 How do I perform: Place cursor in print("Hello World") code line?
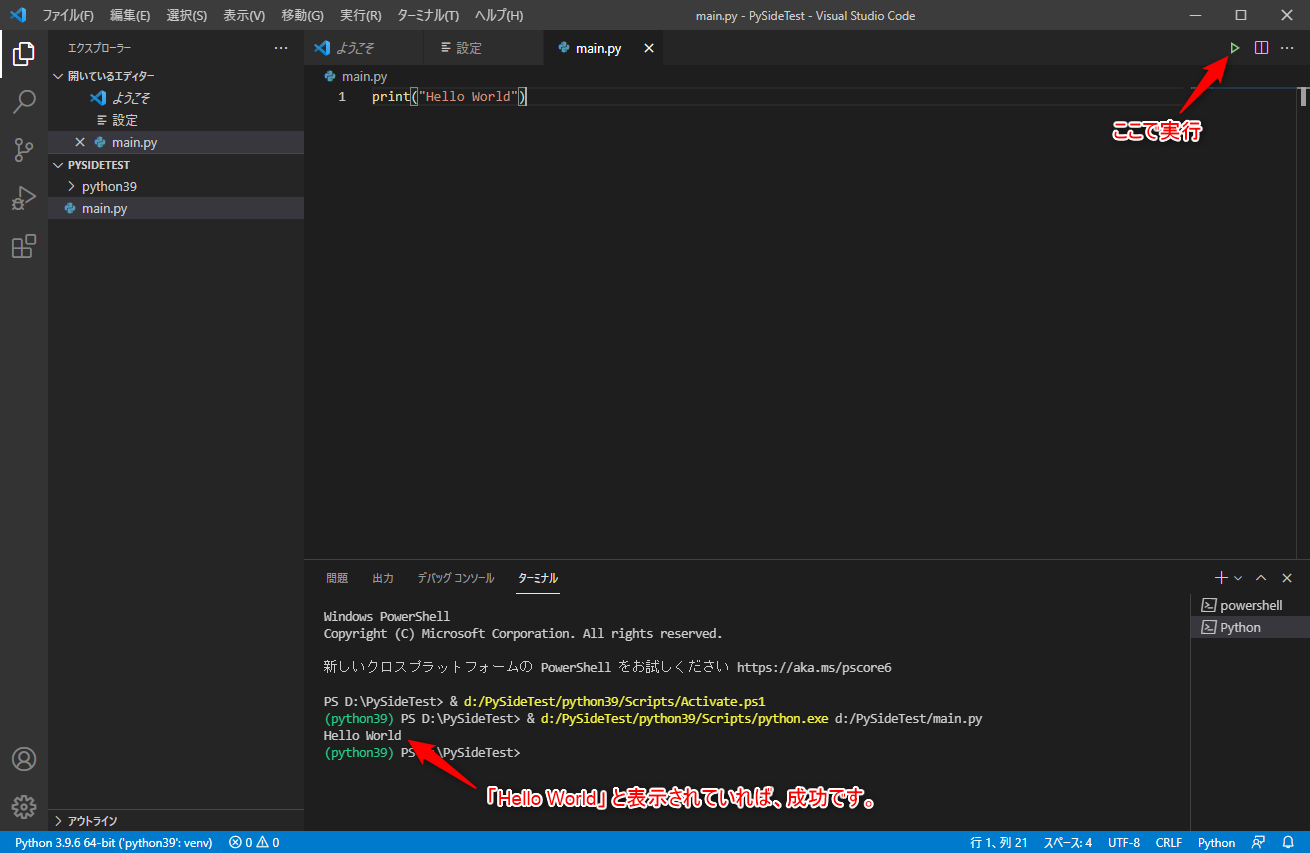449,97
